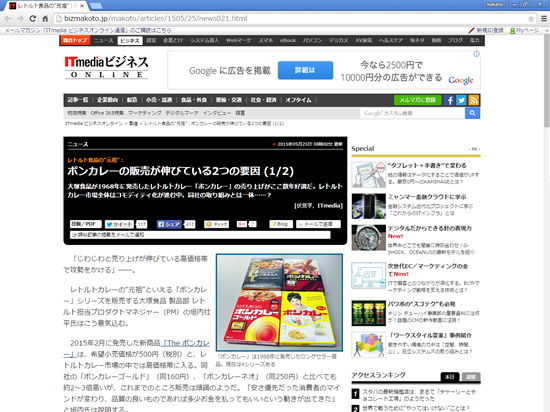Screen dimensions: 550x412
Task: Select the ビジネス tab in top bar
Action: point(130,41)
